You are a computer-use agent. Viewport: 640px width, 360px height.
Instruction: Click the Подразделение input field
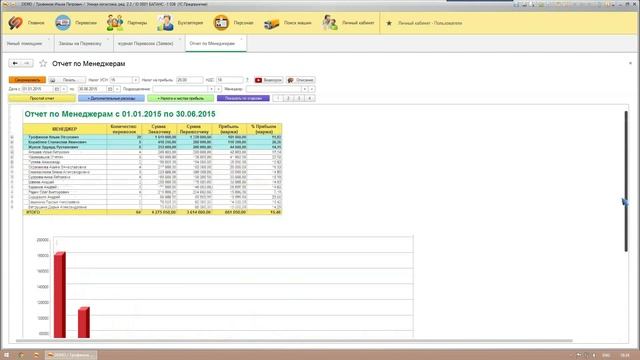pos(180,89)
